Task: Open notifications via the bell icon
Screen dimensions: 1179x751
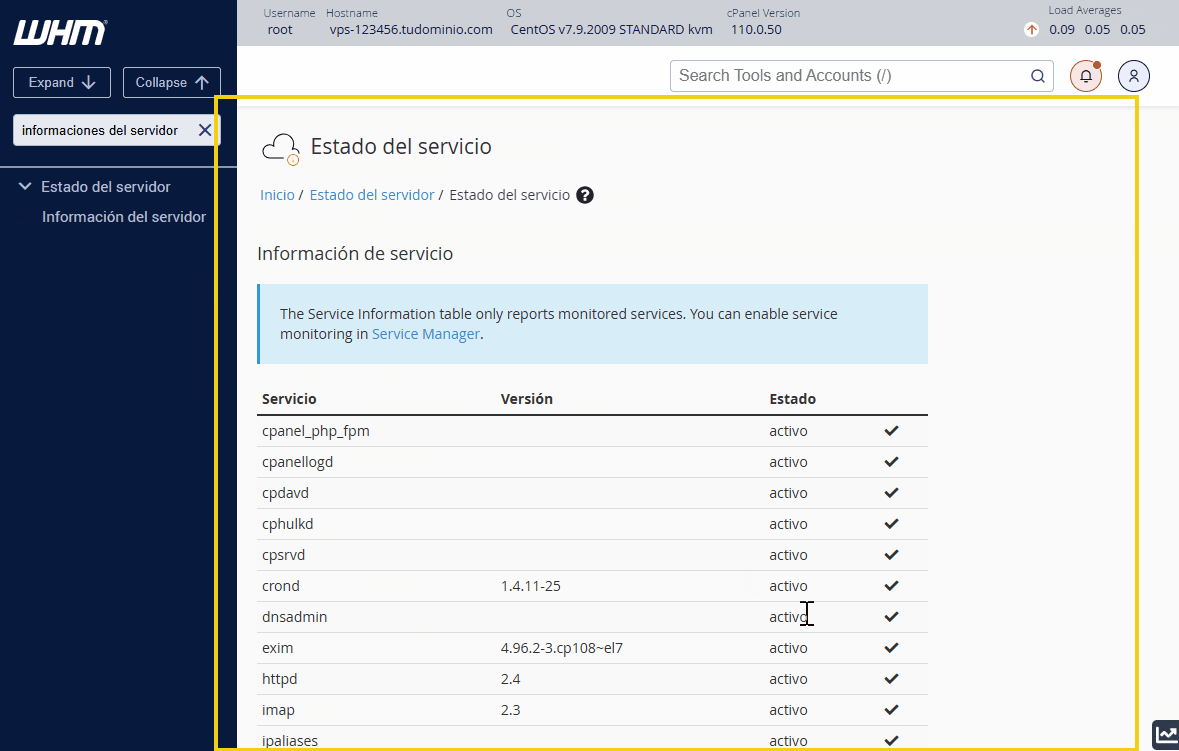Action: pyautogui.click(x=1085, y=75)
